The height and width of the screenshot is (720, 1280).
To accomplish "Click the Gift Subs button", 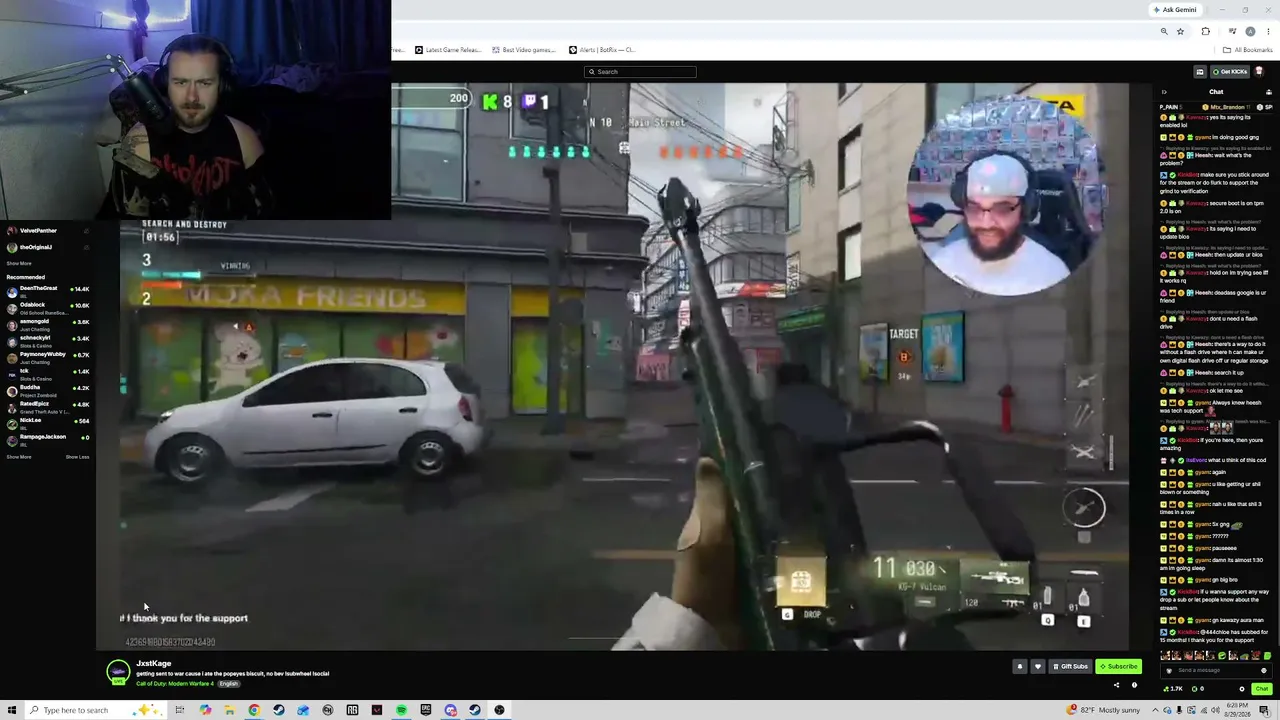I will (1070, 666).
